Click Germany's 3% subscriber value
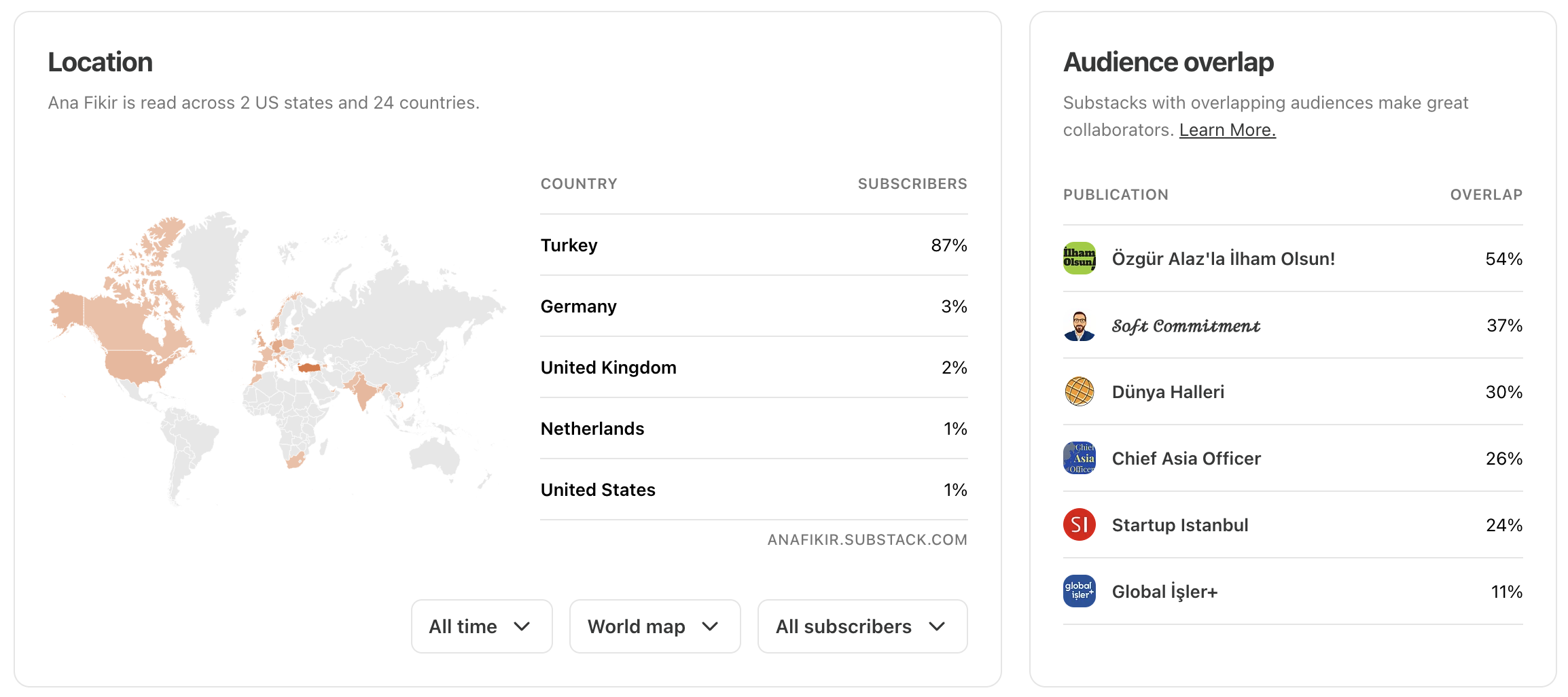Screen dimensions: 1568x697 (x=954, y=306)
